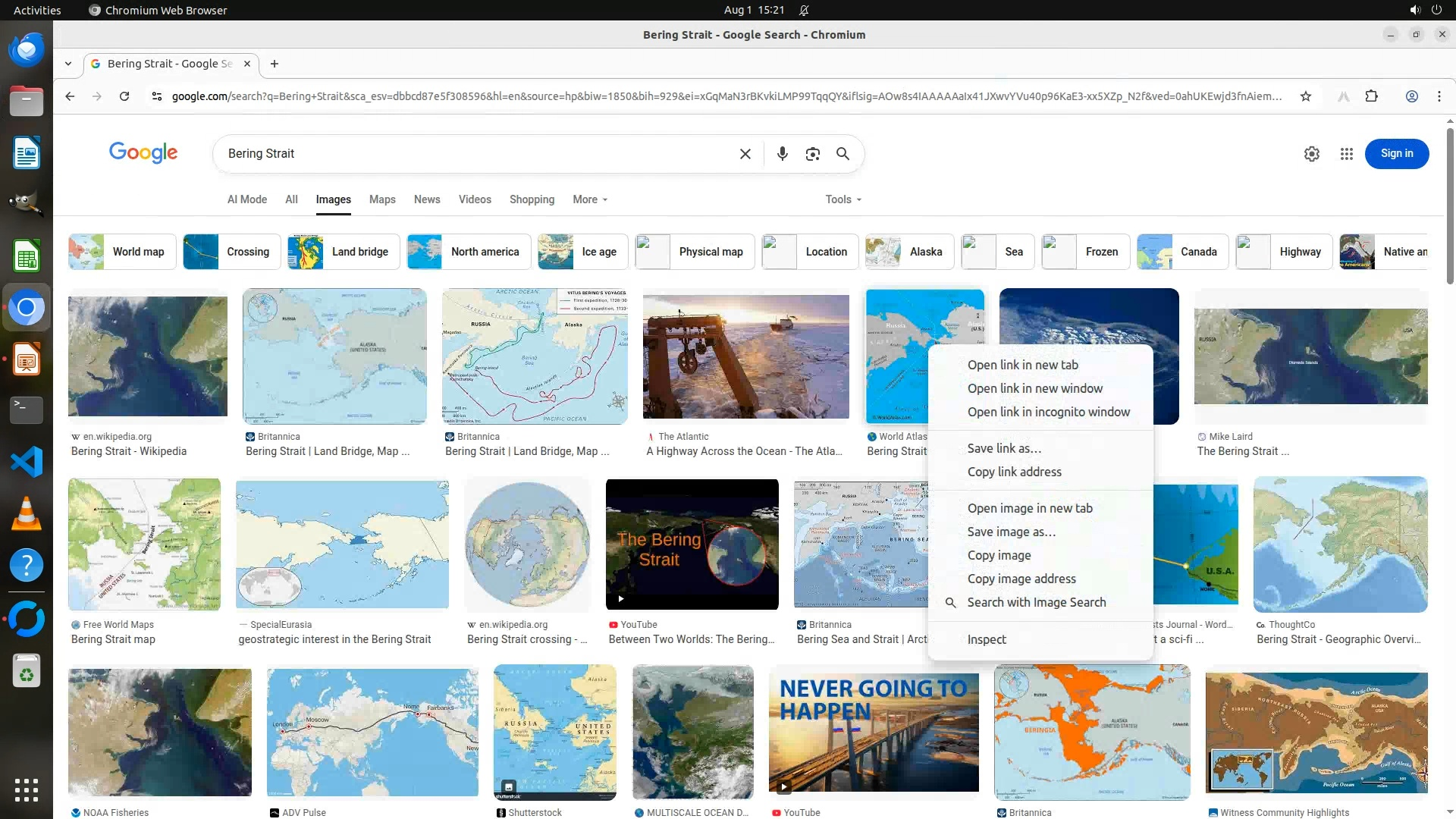The width and height of the screenshot is (1456, 819).
Task: Click the page's vertical scrollbar
Action: [x=1450, y=205]
